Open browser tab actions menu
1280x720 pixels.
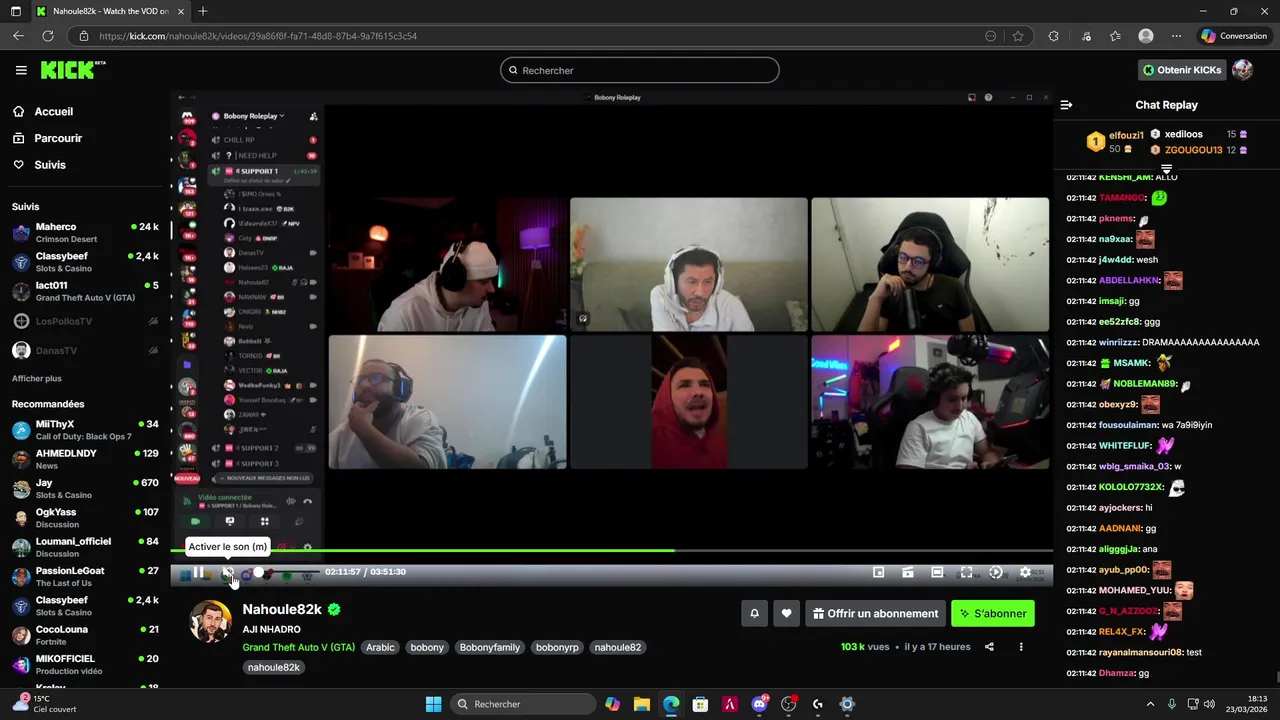coord(16,11)
